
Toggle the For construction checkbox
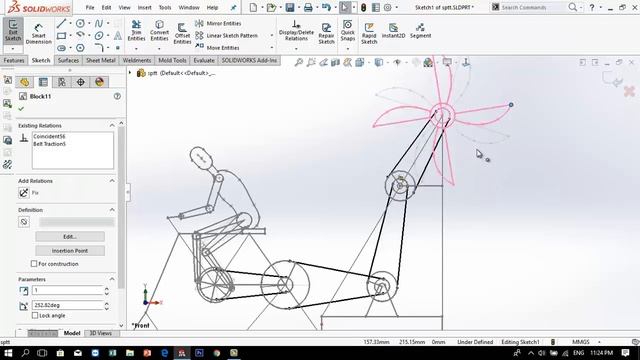(x=34, y=264)
